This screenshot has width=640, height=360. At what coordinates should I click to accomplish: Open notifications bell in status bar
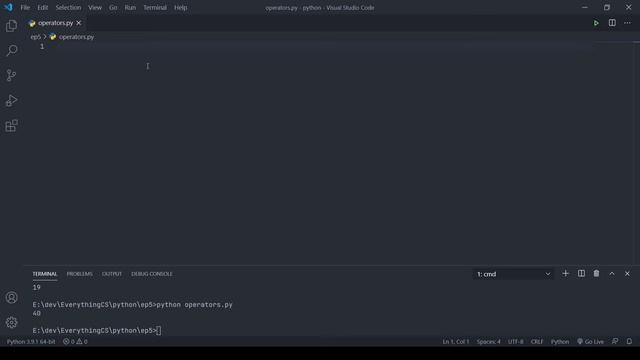coord(629,342)
